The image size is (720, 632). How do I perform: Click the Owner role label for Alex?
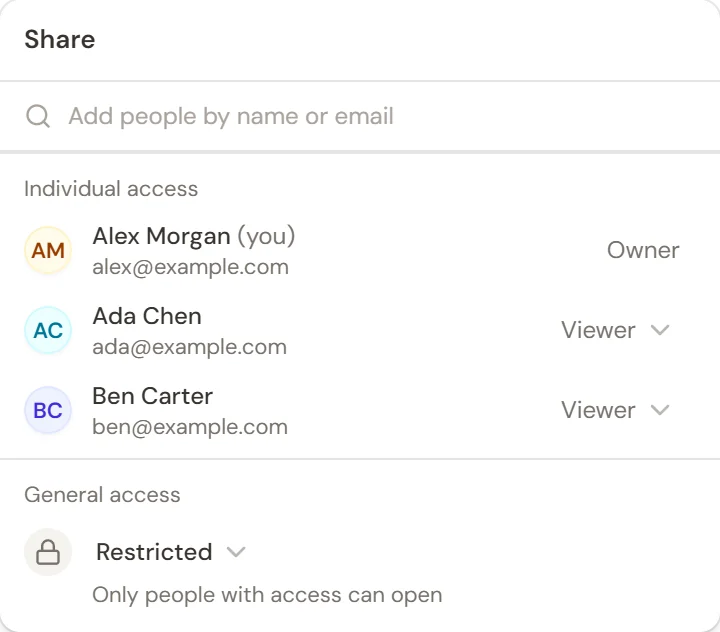click(x=643, y=250)
